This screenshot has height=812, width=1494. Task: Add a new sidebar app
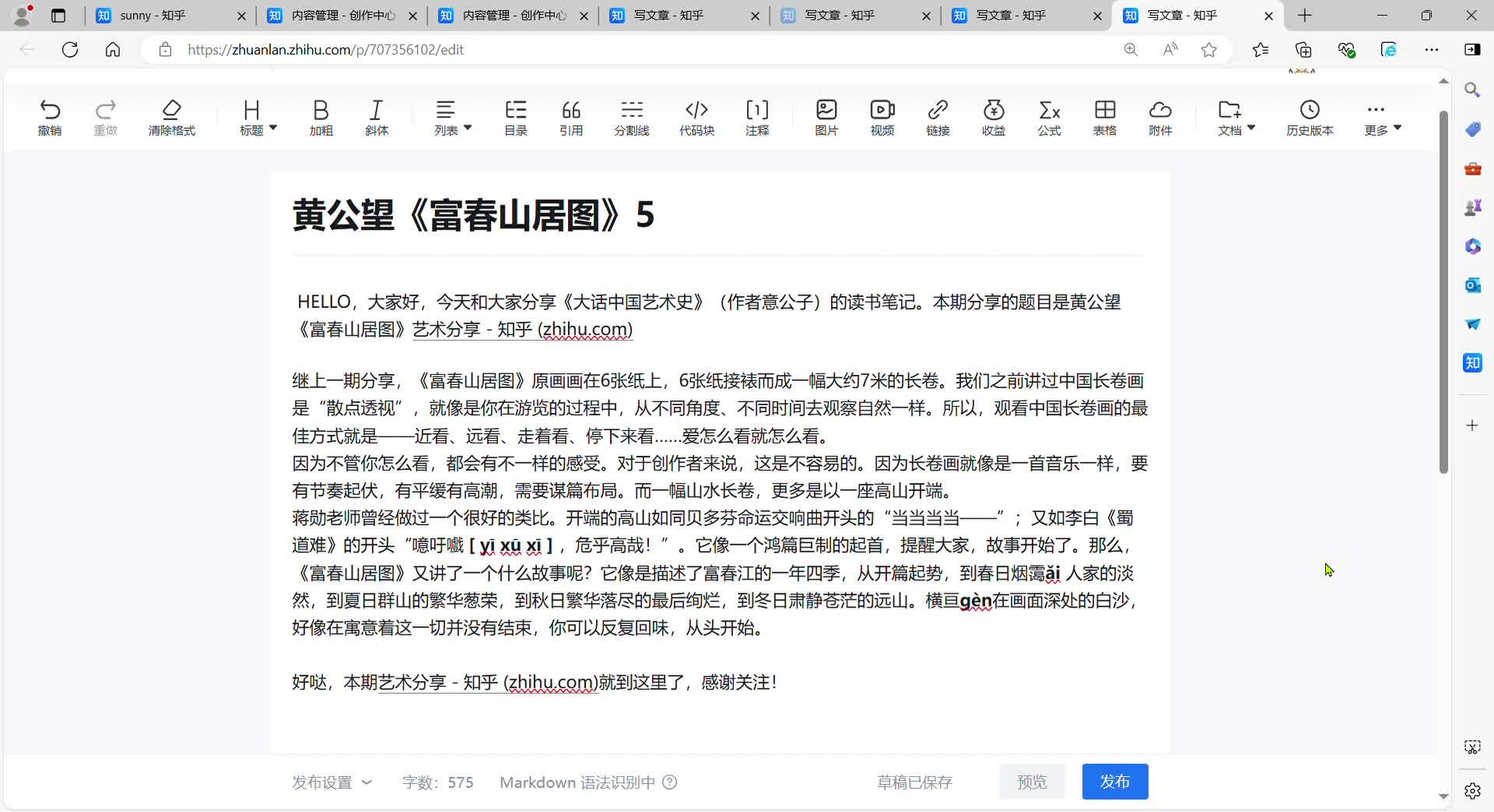click(x=1472, y=425)
